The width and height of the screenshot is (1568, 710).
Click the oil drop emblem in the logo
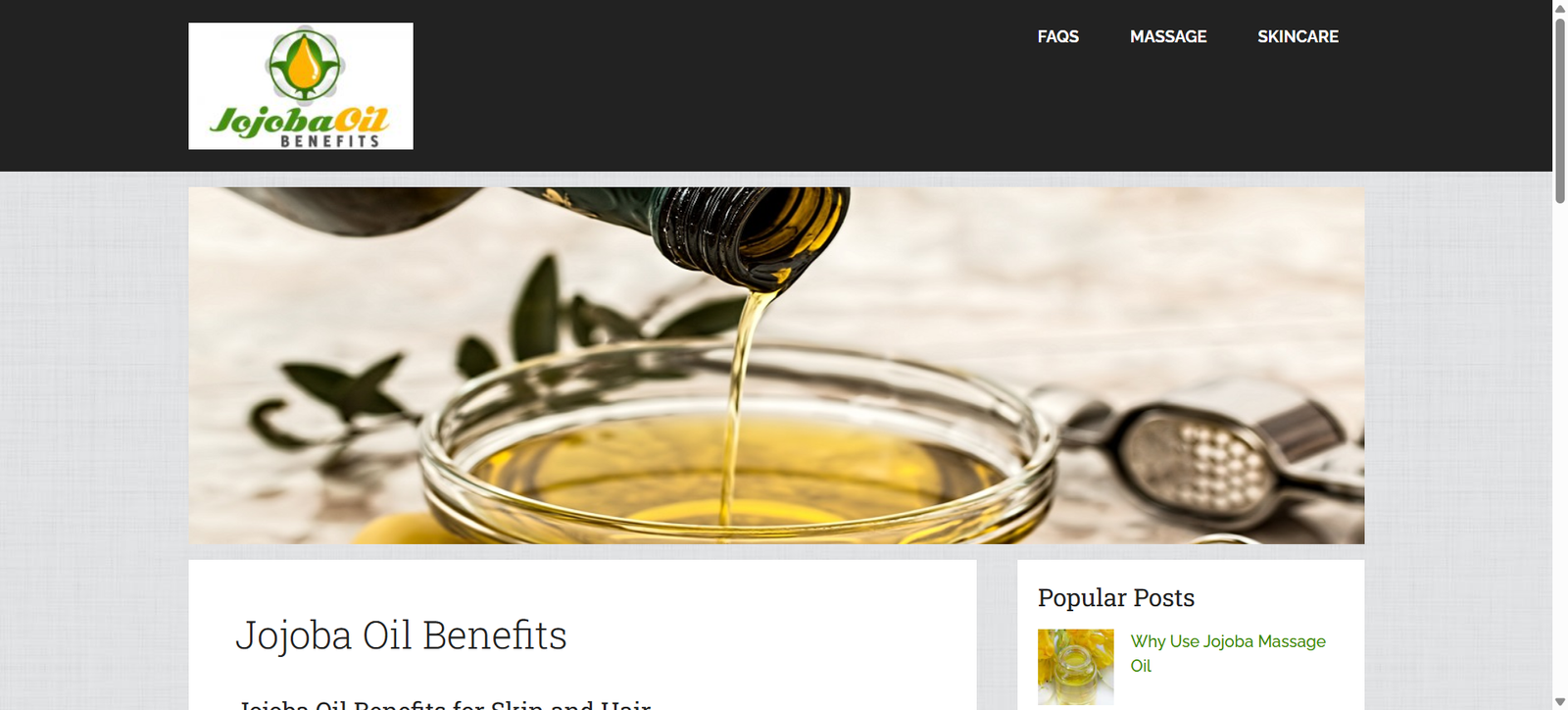[304, 65]
